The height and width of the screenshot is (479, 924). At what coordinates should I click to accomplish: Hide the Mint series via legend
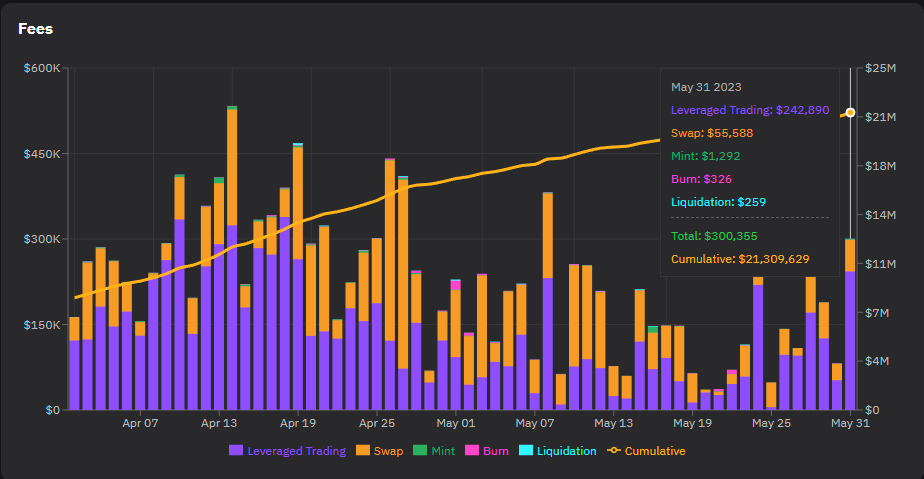click(x=434, y=451)
